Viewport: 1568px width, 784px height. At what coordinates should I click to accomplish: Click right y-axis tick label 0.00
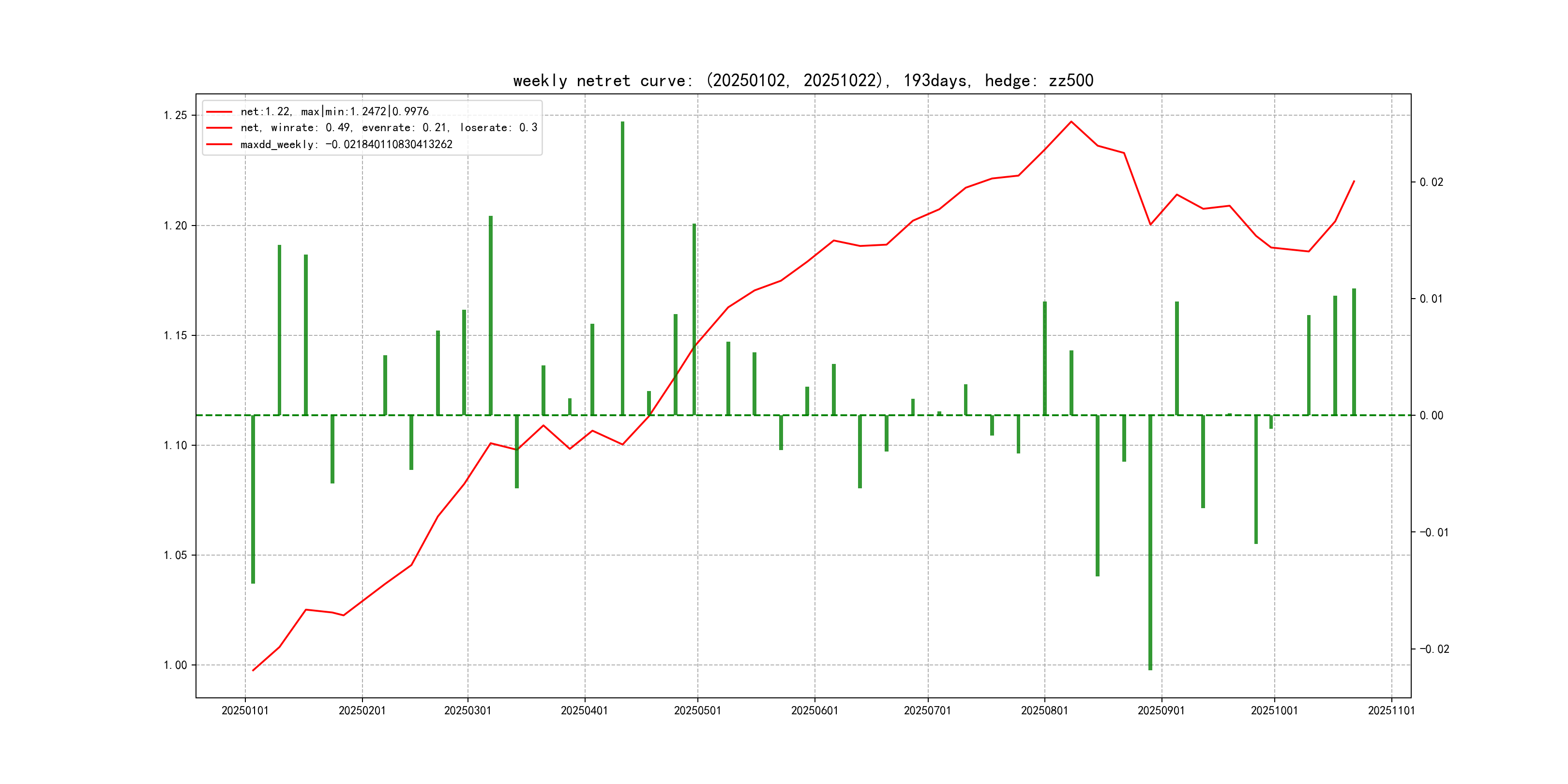coord(1431,415)
